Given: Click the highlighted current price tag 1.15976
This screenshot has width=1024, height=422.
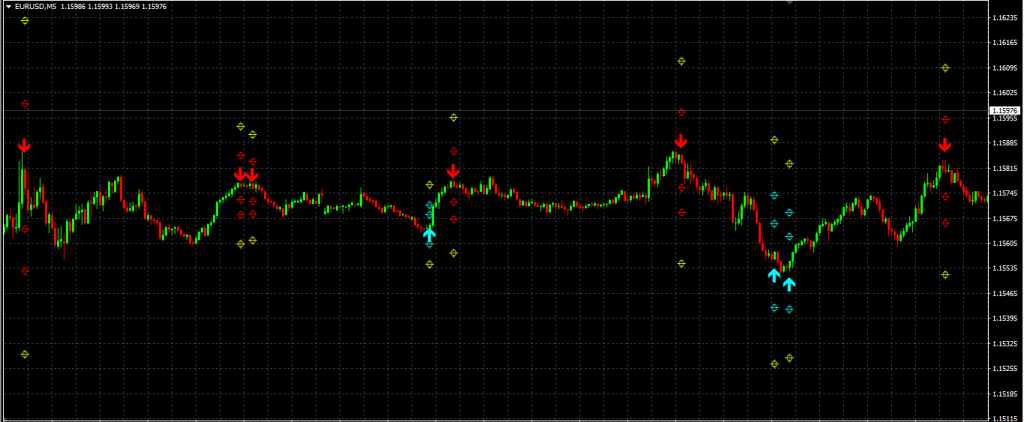Looking at the screenshot, I should coord(1003,110).
